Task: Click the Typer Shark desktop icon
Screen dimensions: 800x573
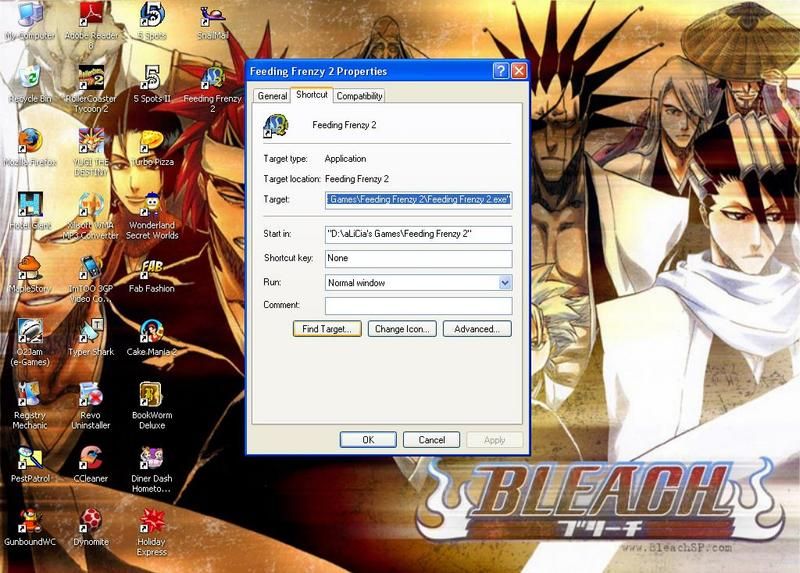Action: pyautogui.click(x=91, y=332)
